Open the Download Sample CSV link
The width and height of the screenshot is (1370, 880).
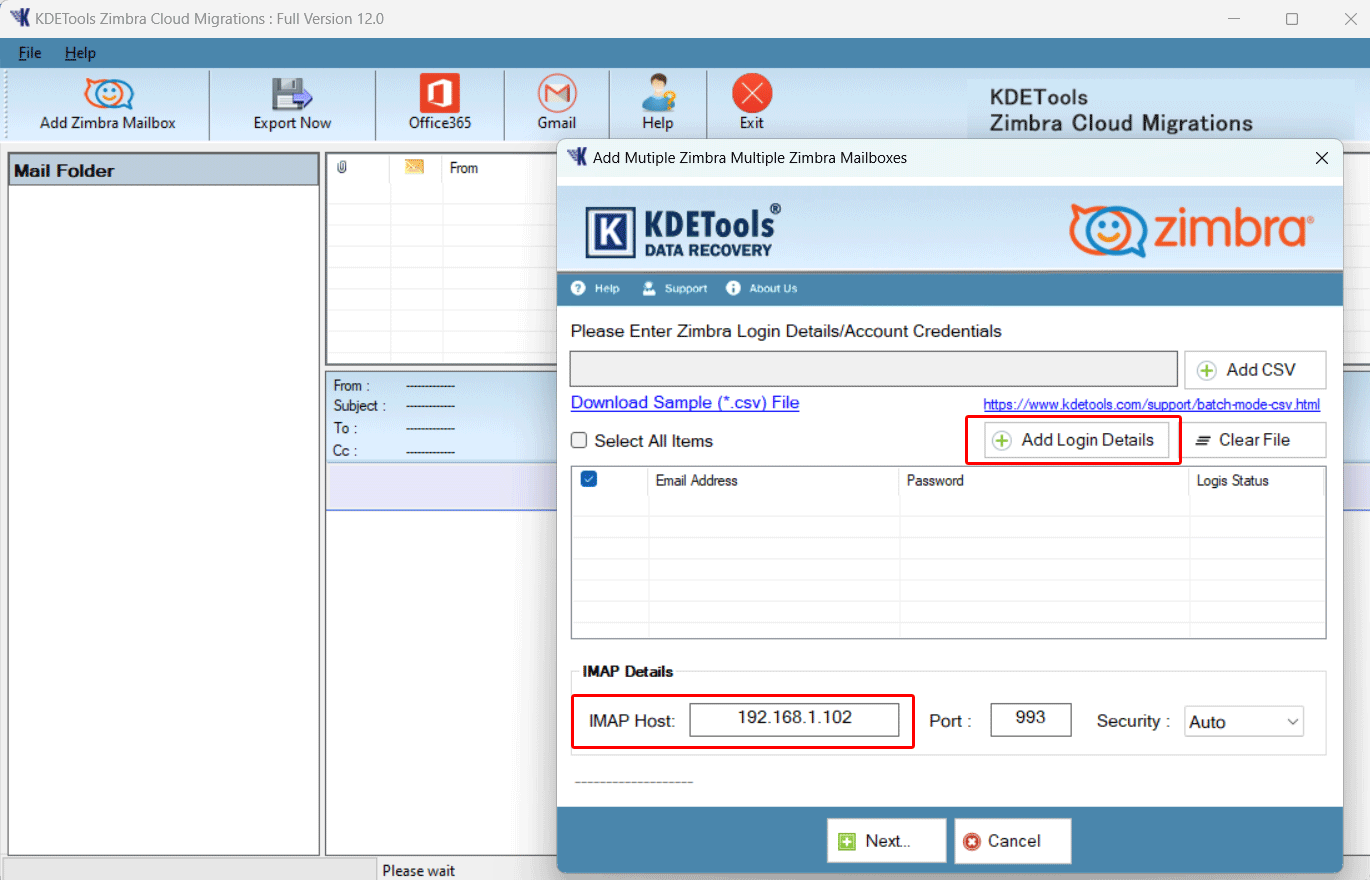684,402
